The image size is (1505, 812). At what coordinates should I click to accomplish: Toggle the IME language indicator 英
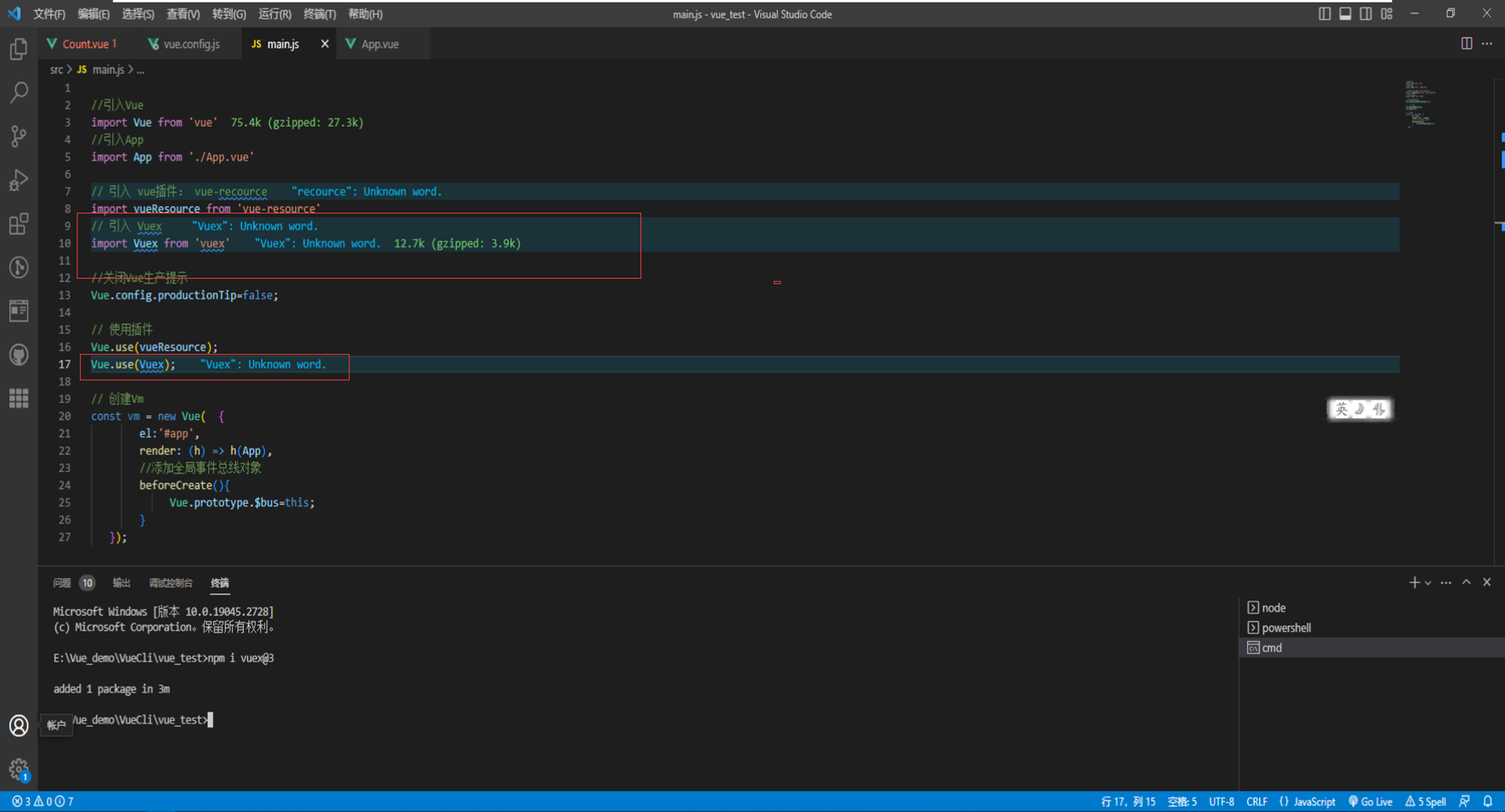[x=1341, y=409]
